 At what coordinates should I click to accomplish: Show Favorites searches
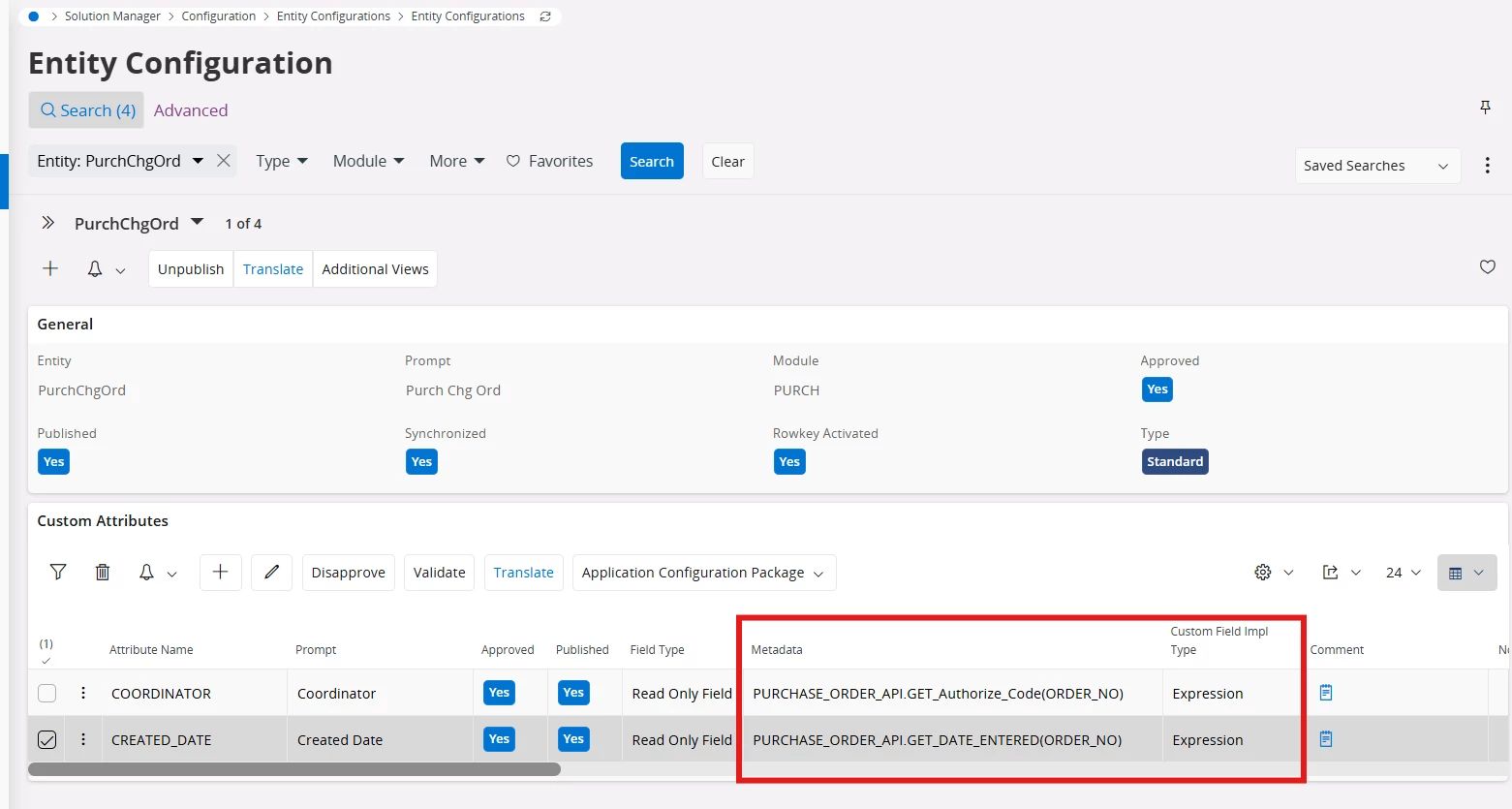click(550, 161)
